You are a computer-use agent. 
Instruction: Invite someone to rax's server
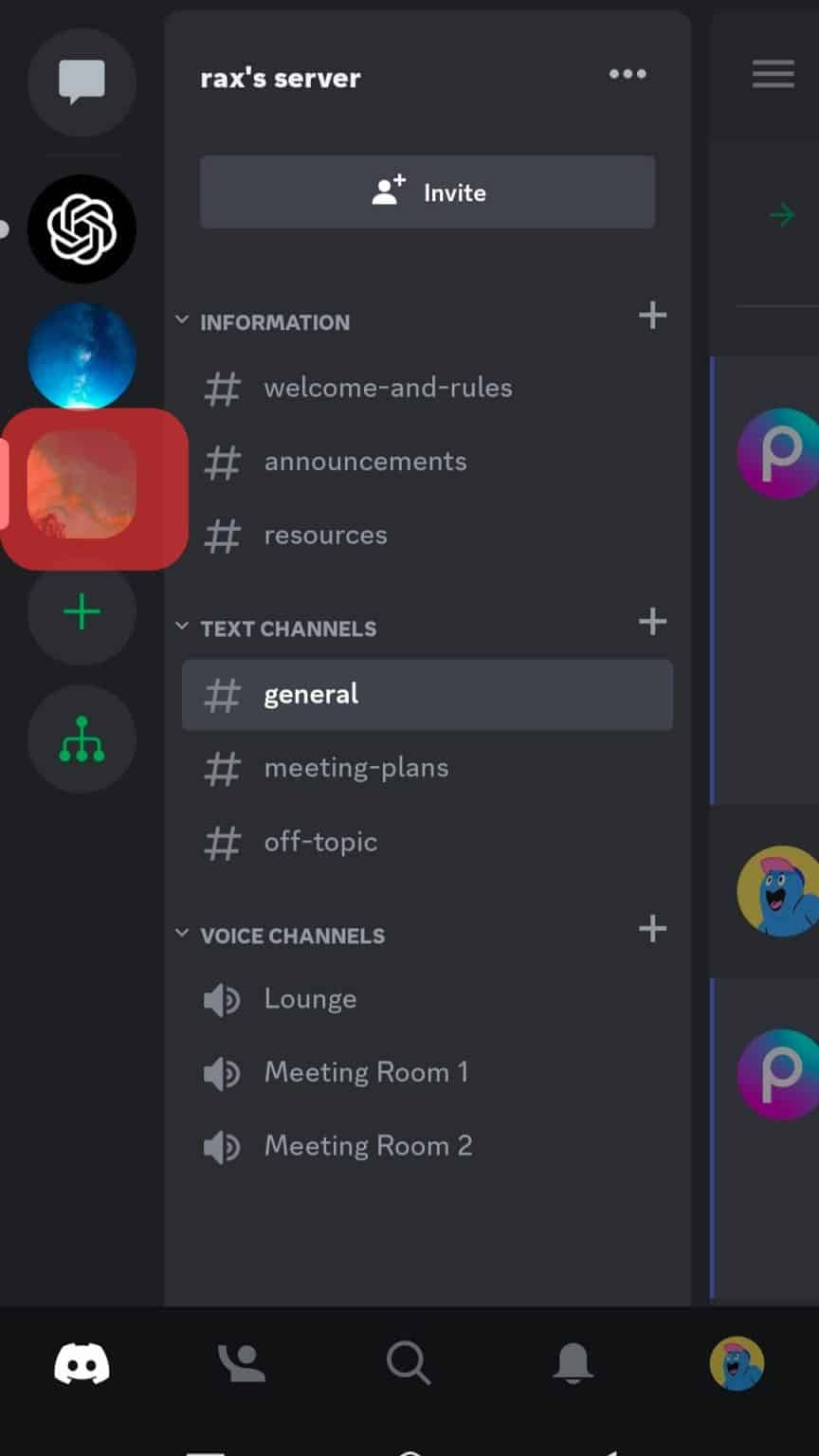[427, 191]
